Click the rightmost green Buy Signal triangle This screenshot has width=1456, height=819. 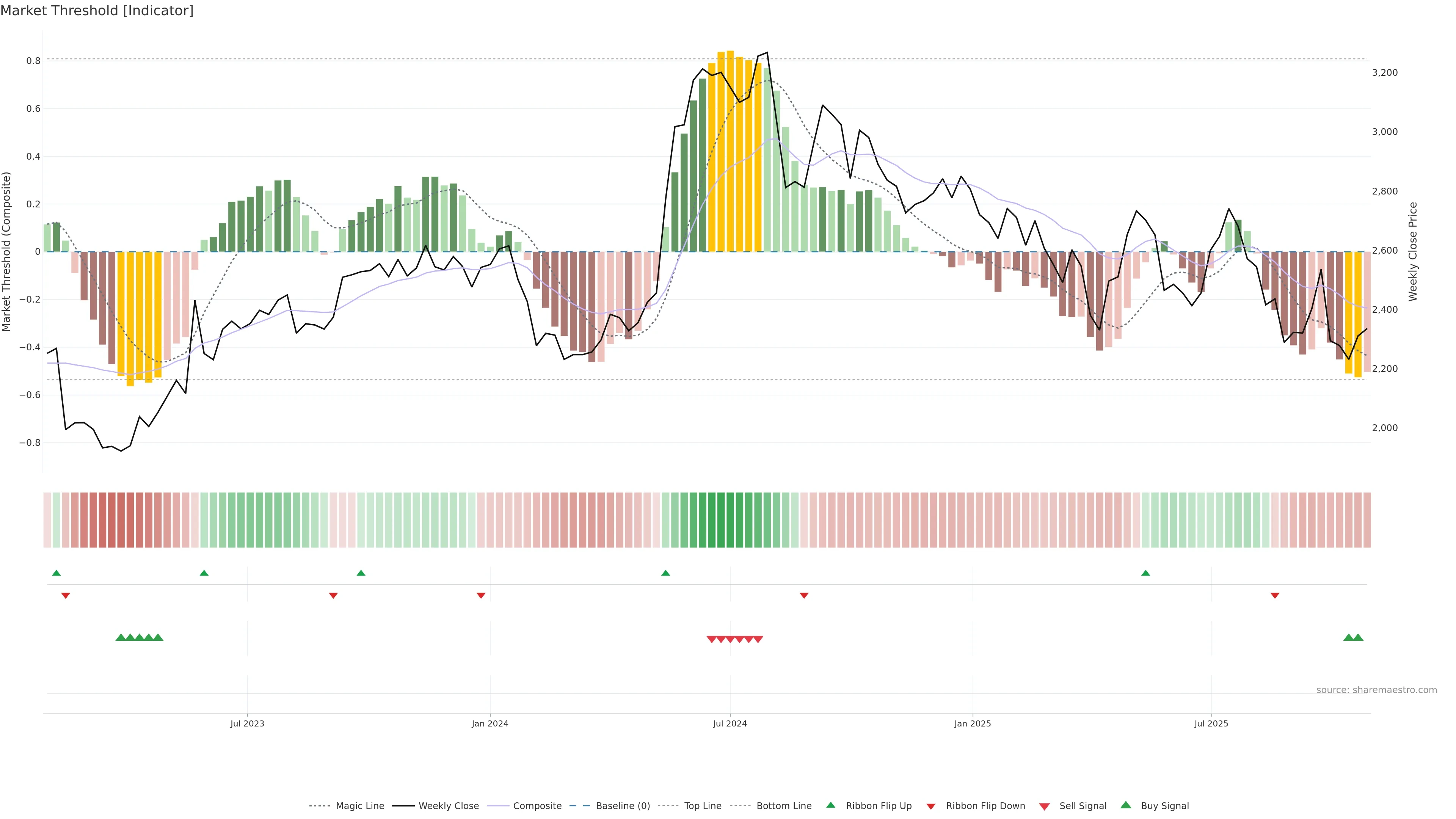1358,637
